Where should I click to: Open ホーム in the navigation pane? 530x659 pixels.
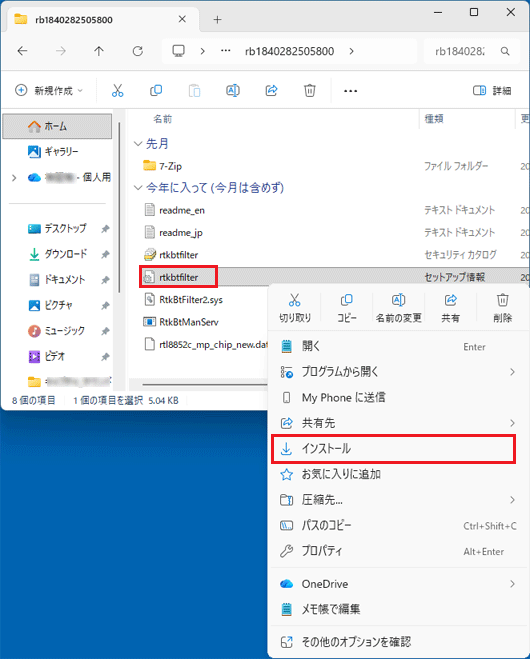[x=57, y=126]
